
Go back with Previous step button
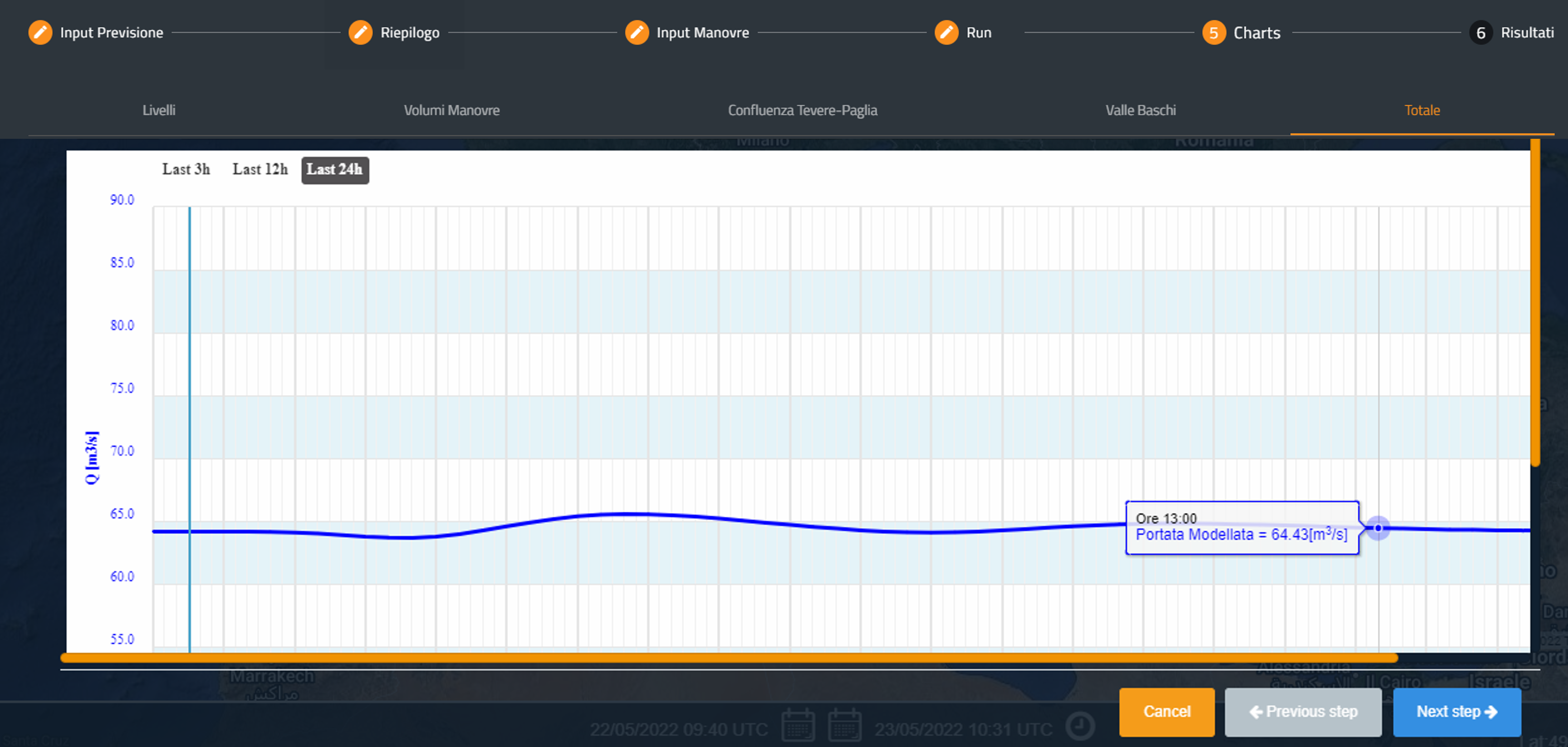(1303, 711)
